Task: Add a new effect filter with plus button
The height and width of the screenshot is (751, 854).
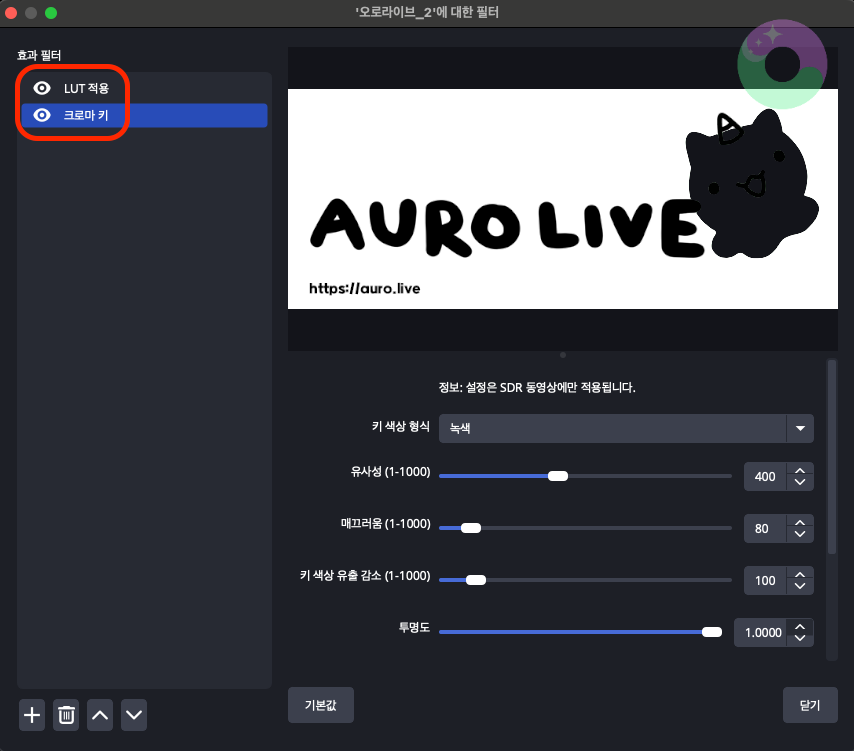Action: (x=32, y=715)
